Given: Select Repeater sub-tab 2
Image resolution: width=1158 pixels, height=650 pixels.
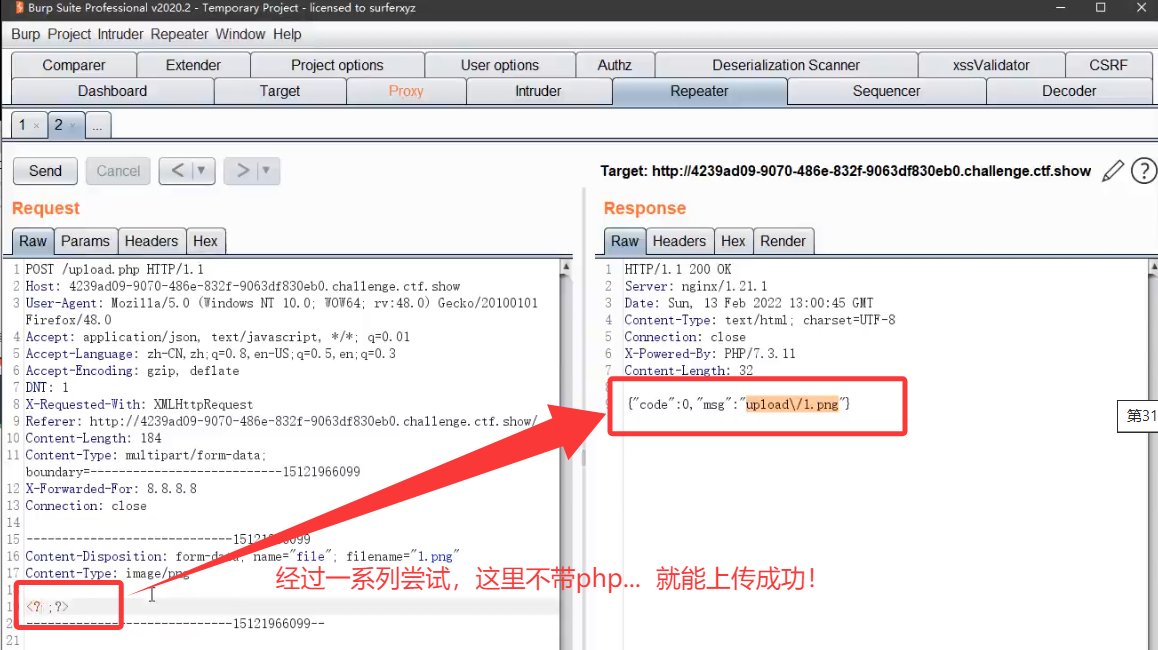Looking at the screenshot, I should point(58,125).
